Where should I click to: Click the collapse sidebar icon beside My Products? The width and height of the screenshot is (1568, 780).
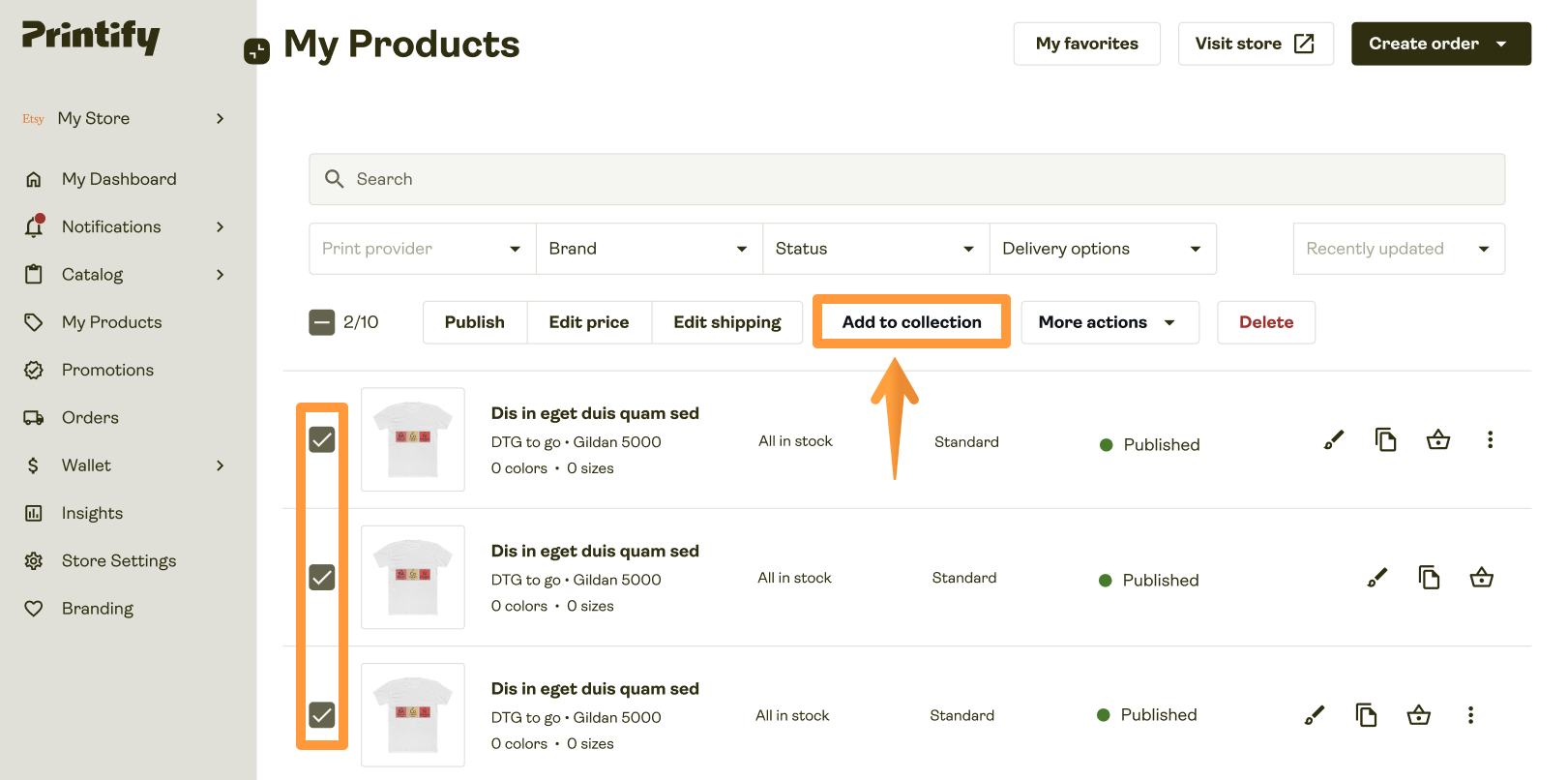[256, 51]
